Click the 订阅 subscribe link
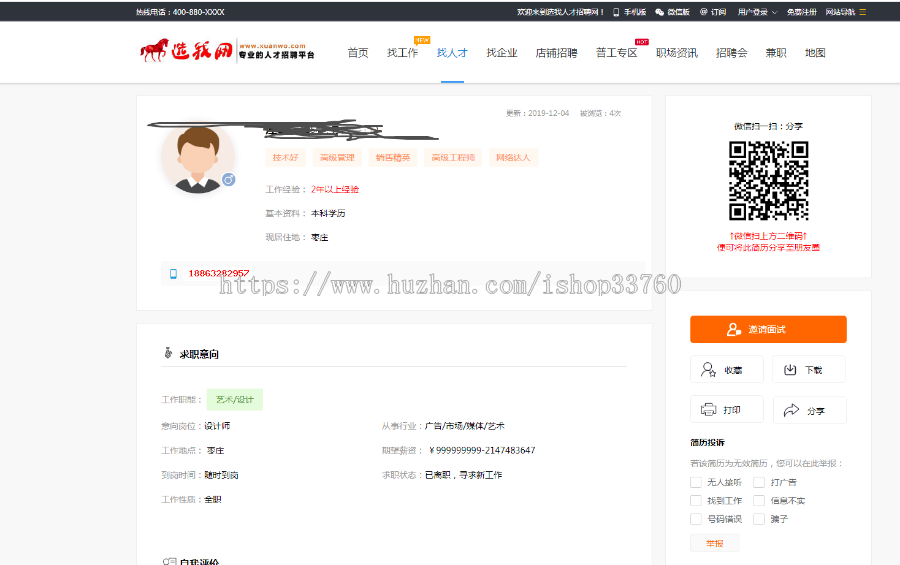 pyautogui.click(x=713, y=12)
